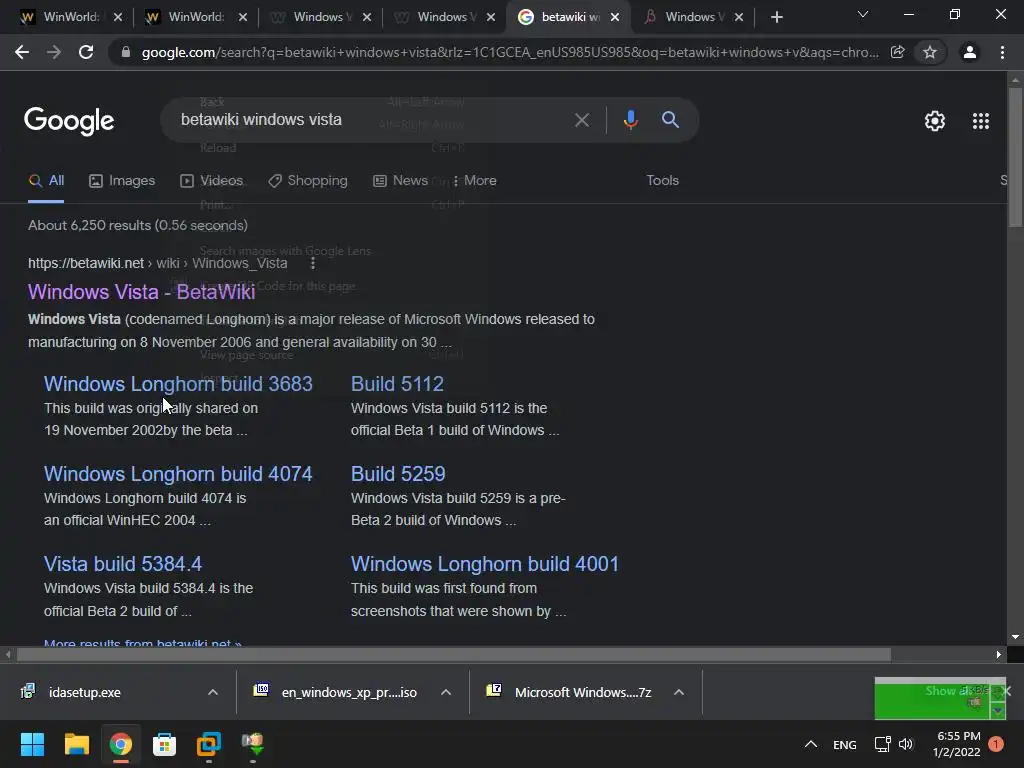Click the vertical page scrollbar
The width and height of the screenshot is (1024, 768).
pos(1015,157)
